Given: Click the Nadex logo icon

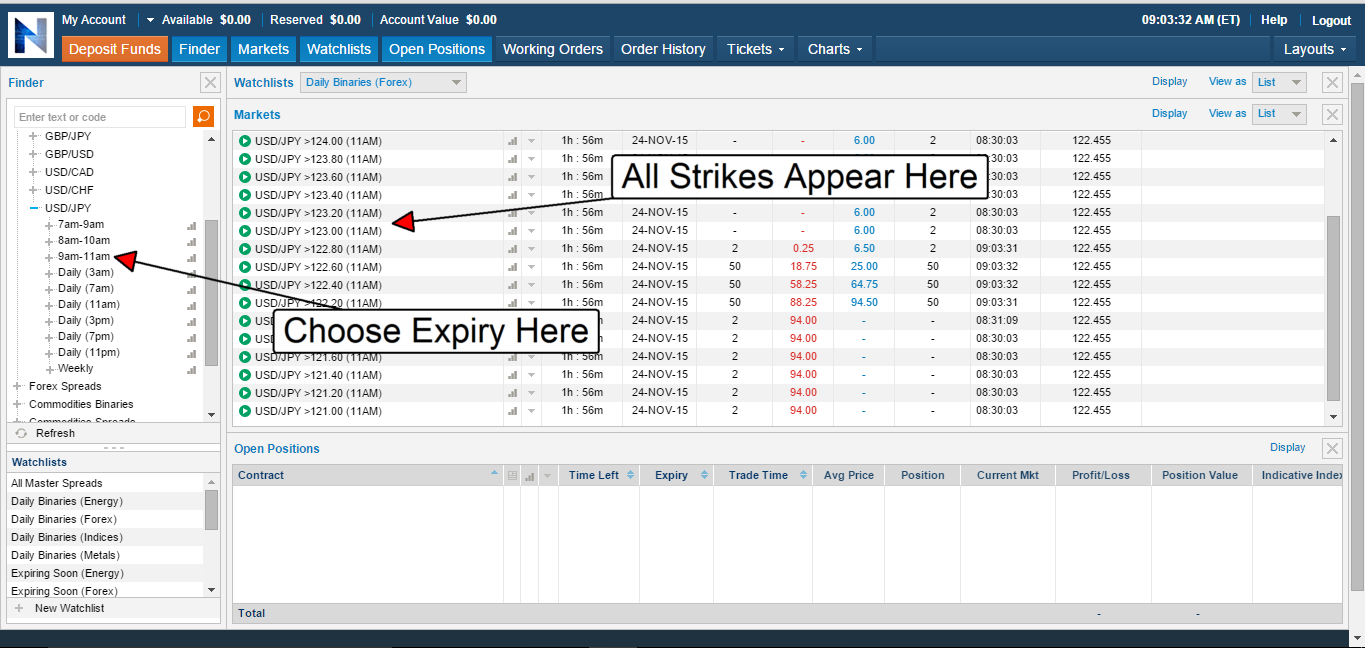Looking at the screenshot, I should tap(30, 35).
